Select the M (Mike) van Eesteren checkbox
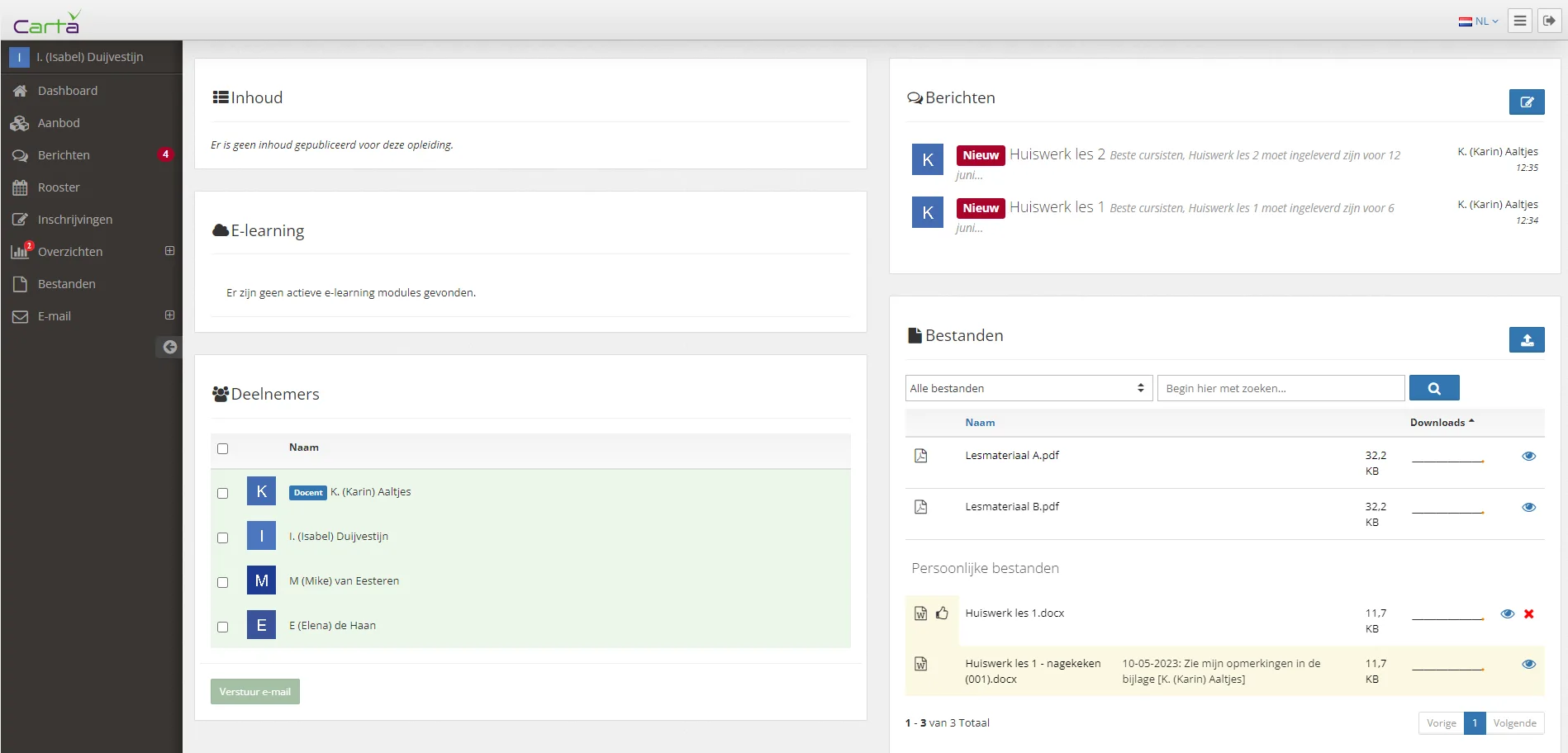This screenshot has width=1568, height=753. coord(222,582)
